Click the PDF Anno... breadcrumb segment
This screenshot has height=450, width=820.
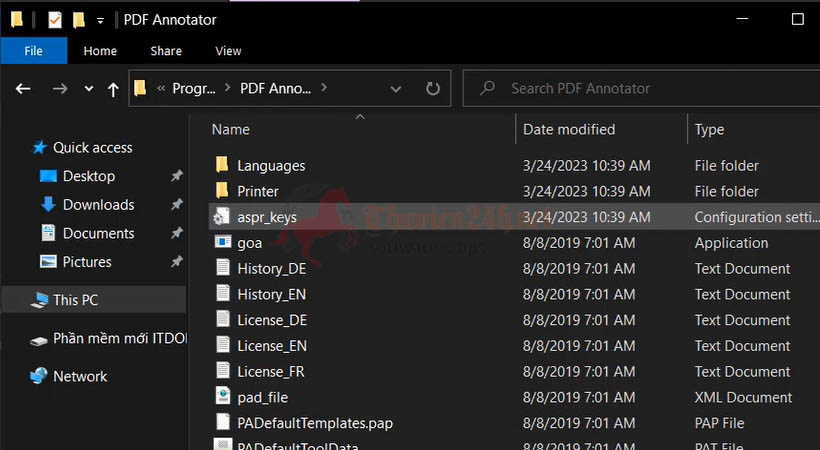tap(275, 88)
